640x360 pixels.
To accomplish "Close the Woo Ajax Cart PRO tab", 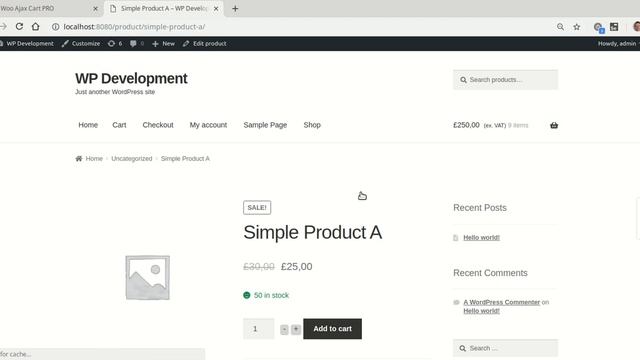I will pyautogui.click(x=96, y=9).
